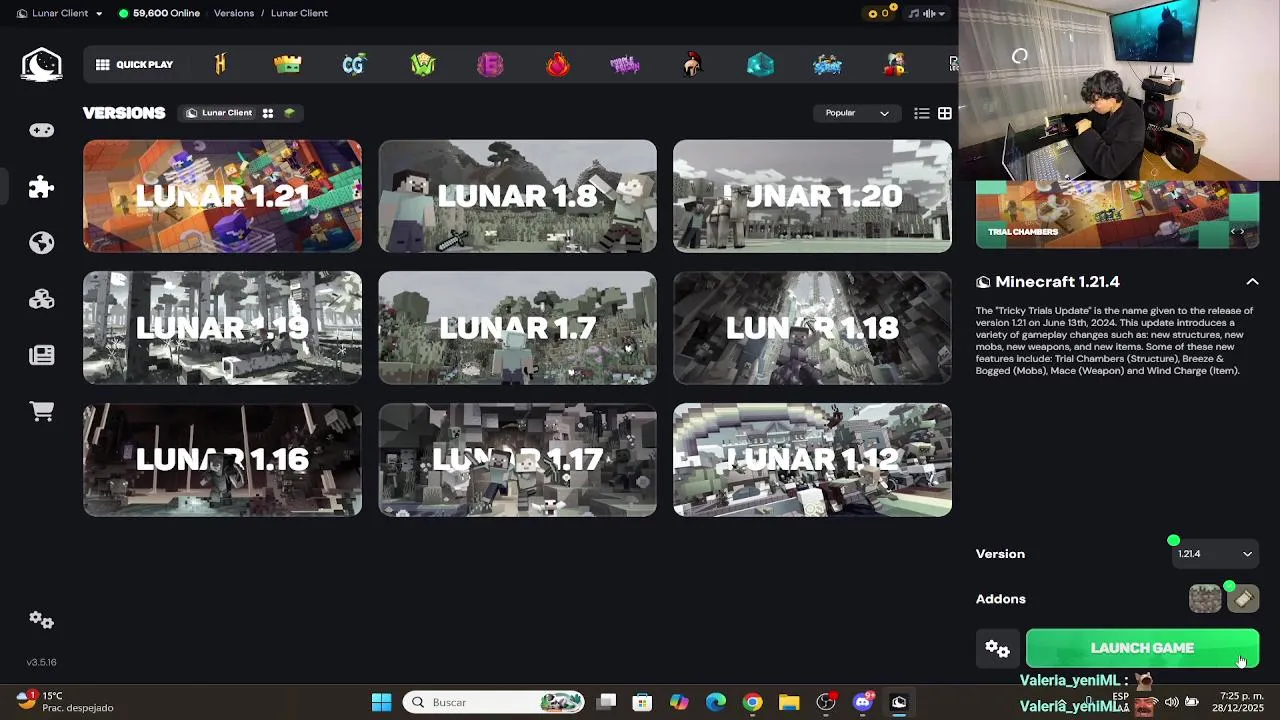The width and height of the screenshot is (1280, 720).
Task: Select the red flame server icon
Action: (557, 65)
